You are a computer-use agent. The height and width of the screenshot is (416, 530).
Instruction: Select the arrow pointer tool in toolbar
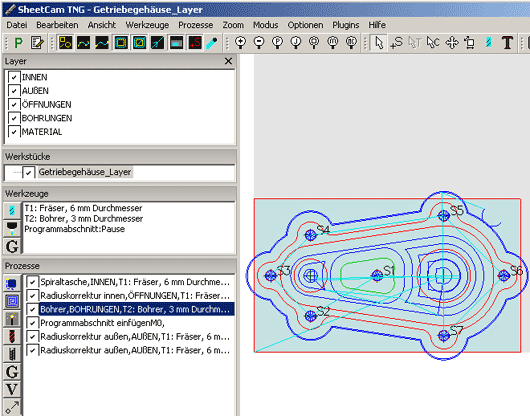coord(379,43)
